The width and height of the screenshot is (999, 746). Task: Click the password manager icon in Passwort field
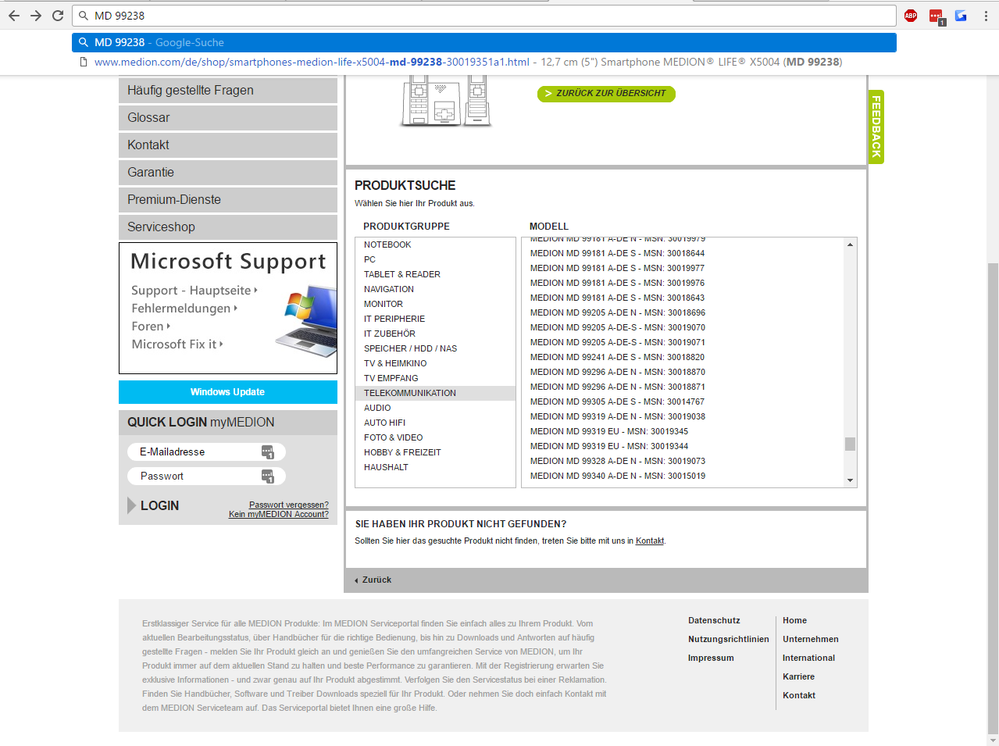coord(267,476)
